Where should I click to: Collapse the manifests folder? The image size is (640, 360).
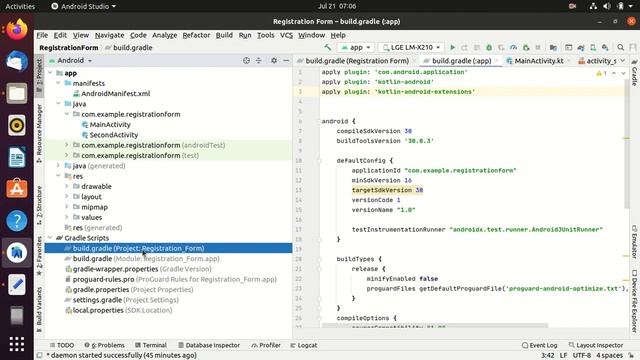tap(58, 83)
